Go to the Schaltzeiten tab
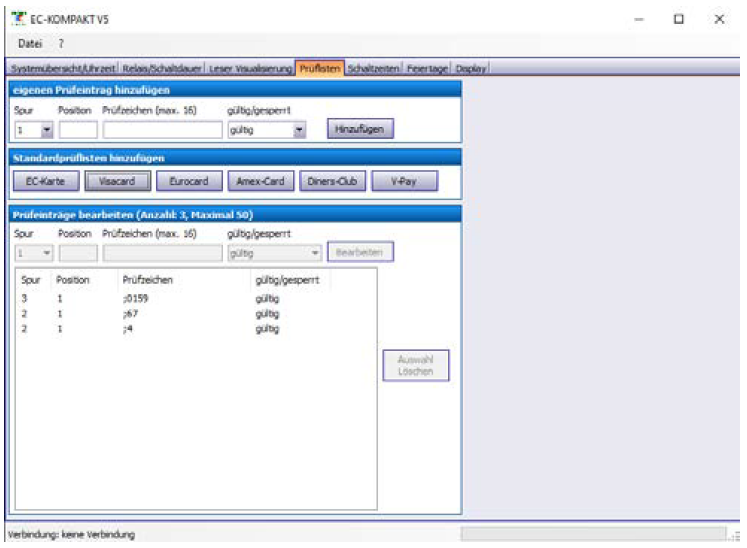The image size is (747, 548). point(374,69)
